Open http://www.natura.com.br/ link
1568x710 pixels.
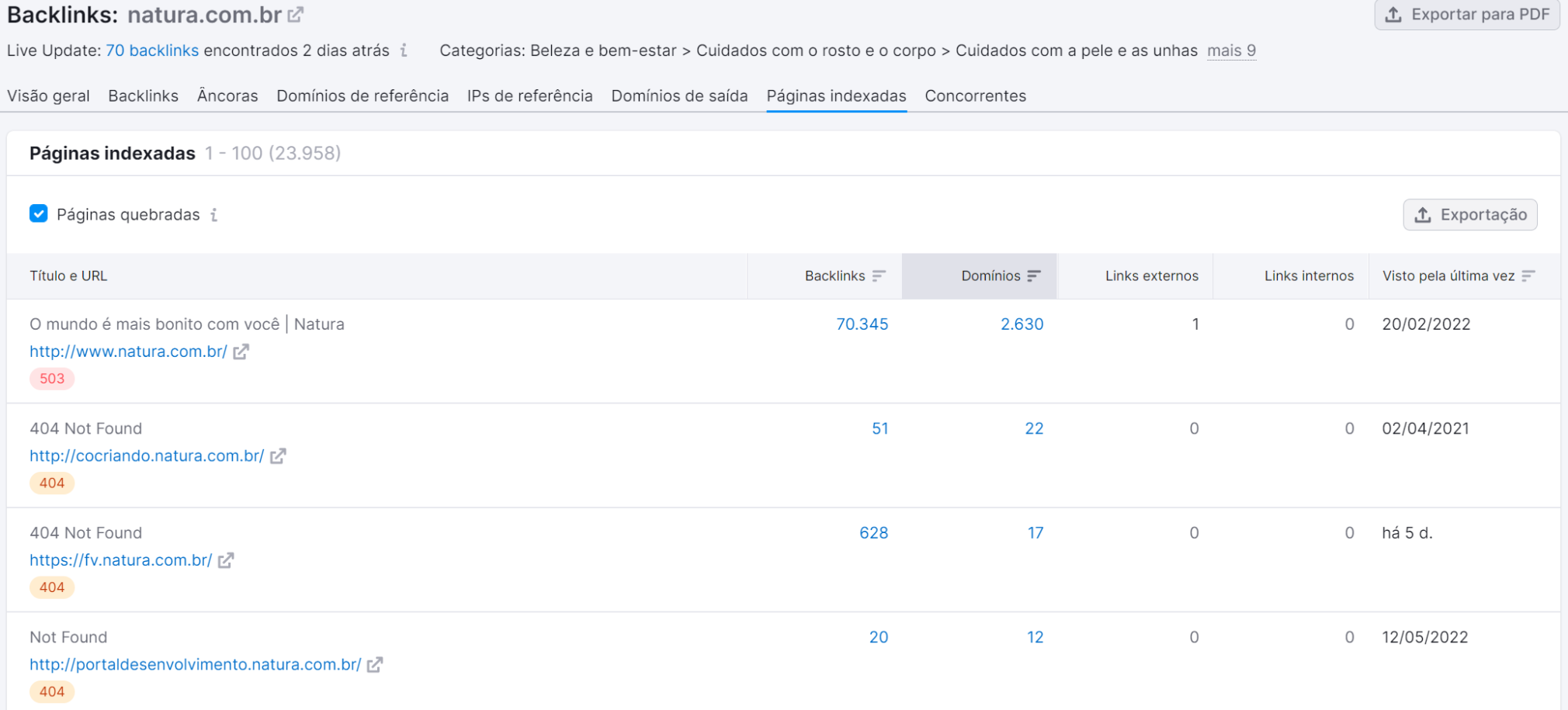[128, 352]
